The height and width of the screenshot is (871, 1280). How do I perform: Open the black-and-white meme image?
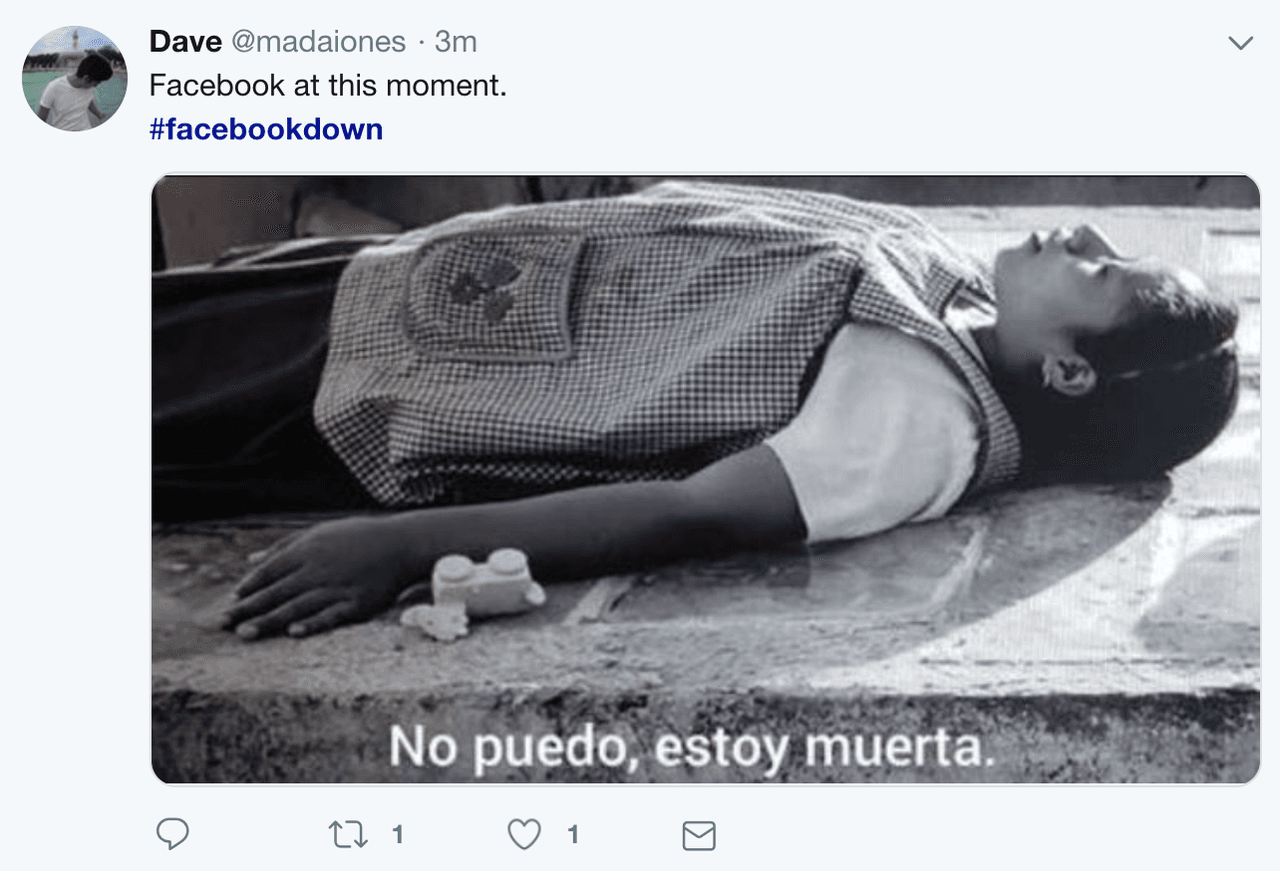click(706, 479)
